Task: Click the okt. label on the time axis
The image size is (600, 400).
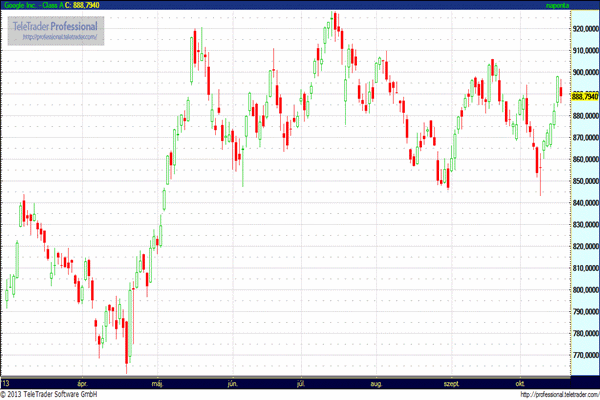Action: click(520, 383)
